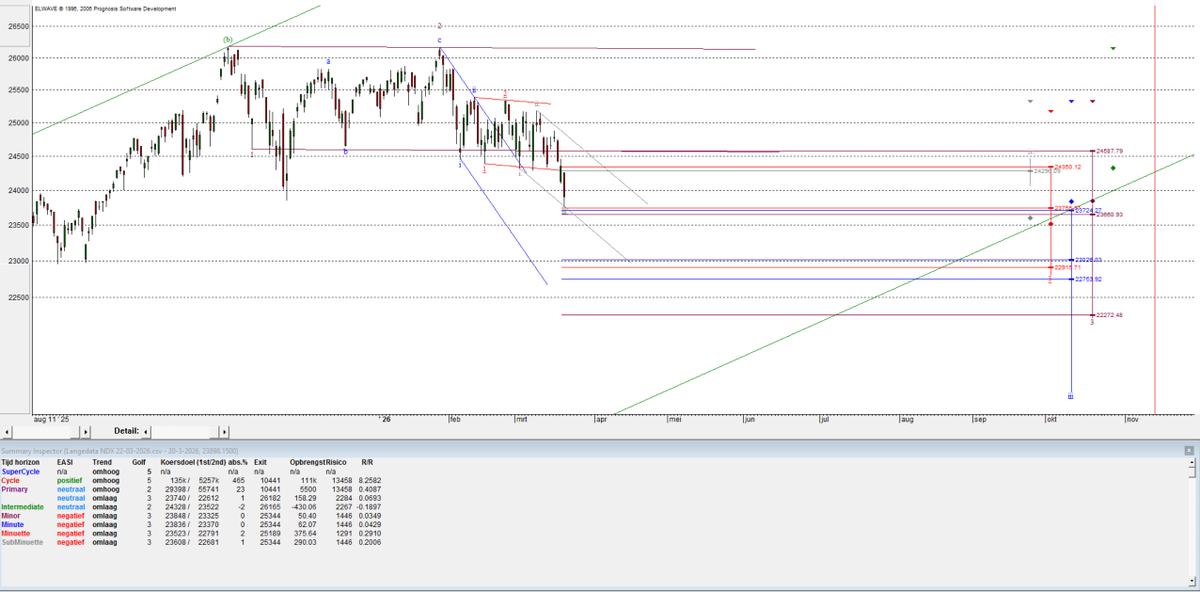Screen dimensions: 1200x592
Task: Click the blue c wave label at peak
Action: pyautogui.click(x=439, y=41)
